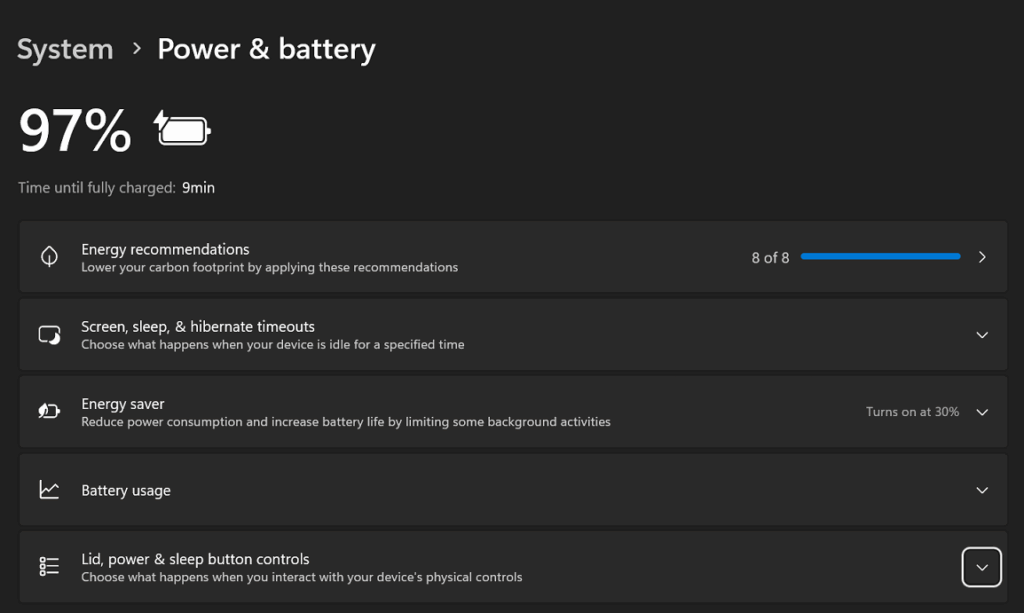This screenshot has width=1024, height=613.
Task: Click the leaf icon for Energy recommendations
Action: pyautogui.click(x=49, y=257)
